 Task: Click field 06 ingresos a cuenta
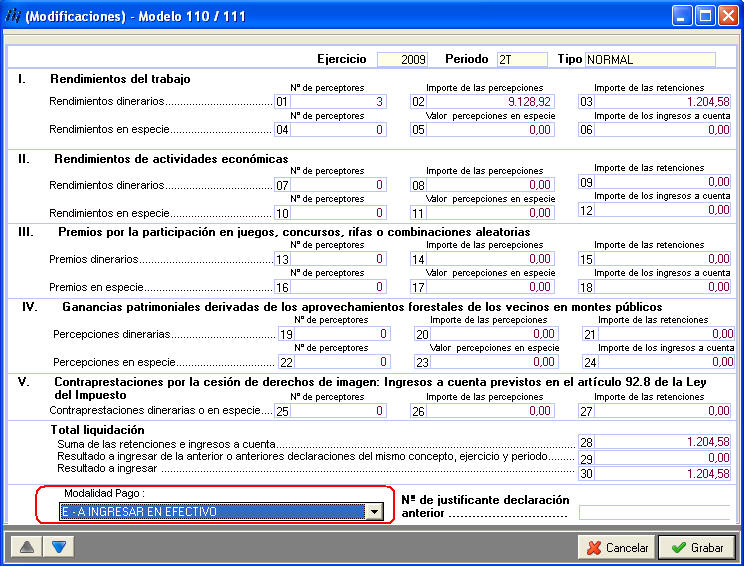662,129
